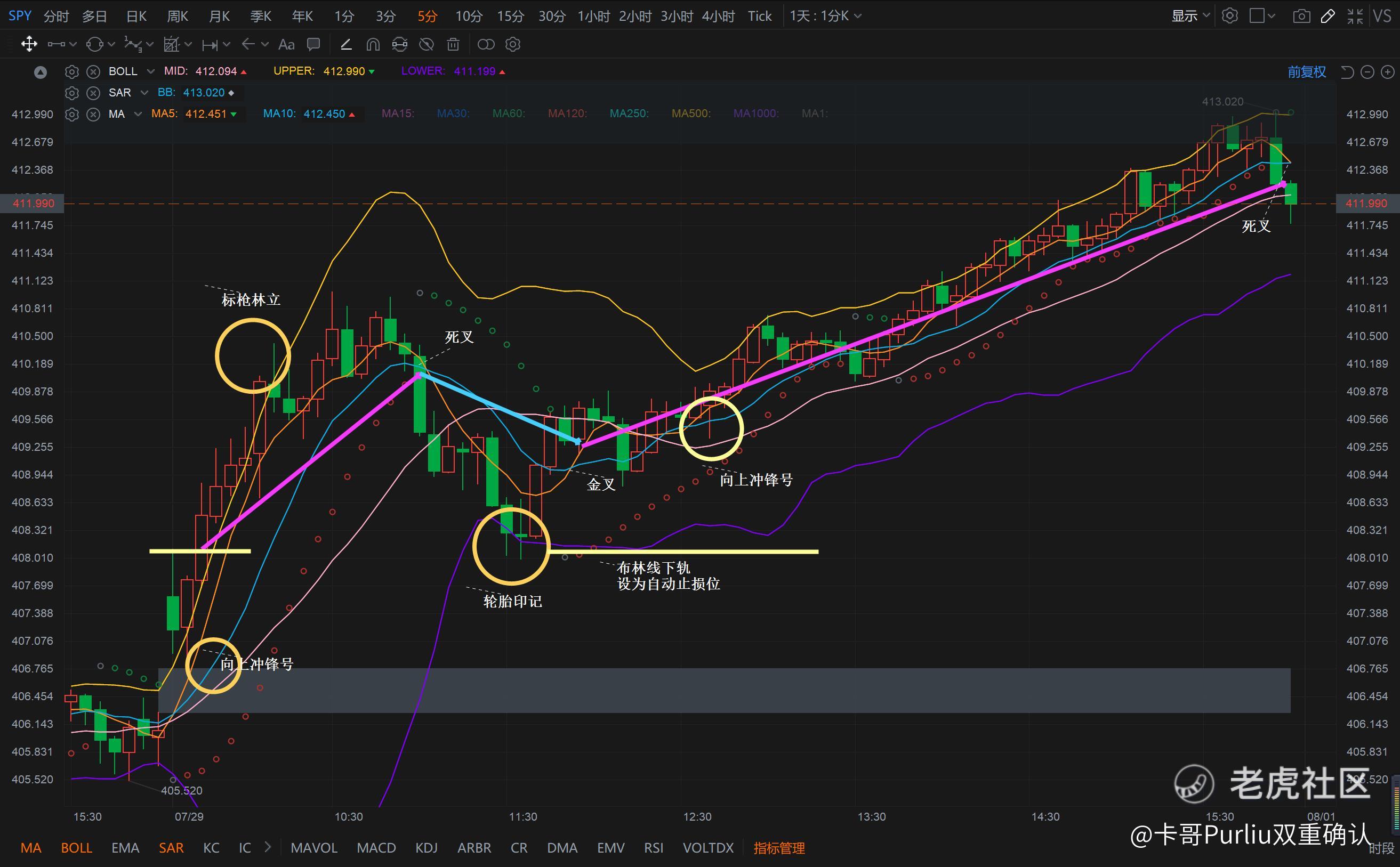
Task: Select the circle shape drawing tool
Action: 95,44
